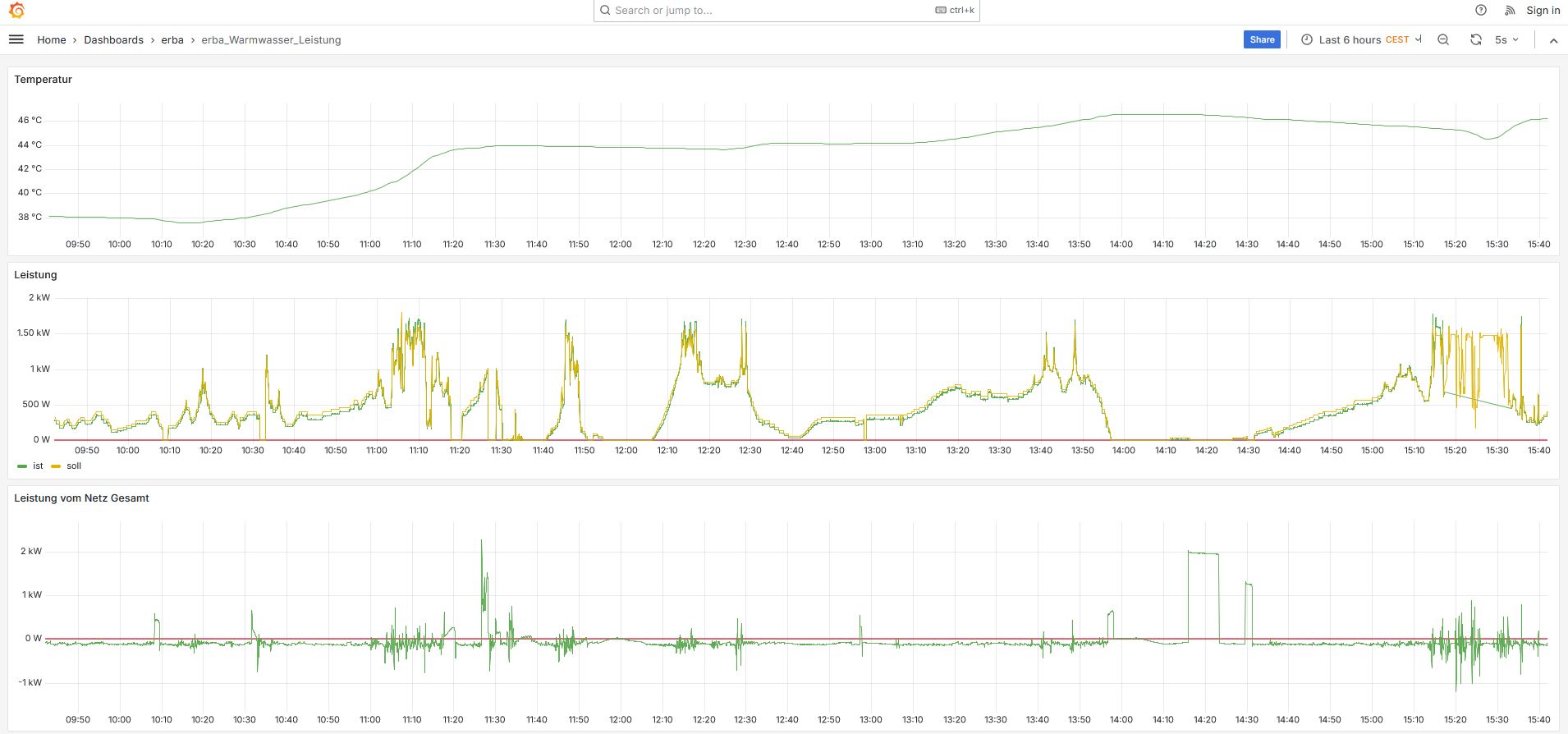Click the ctrl+k shortcut hint
The height and width of the screenshot is (734, 1568).
pyautogui.click(x=955, y=11)
